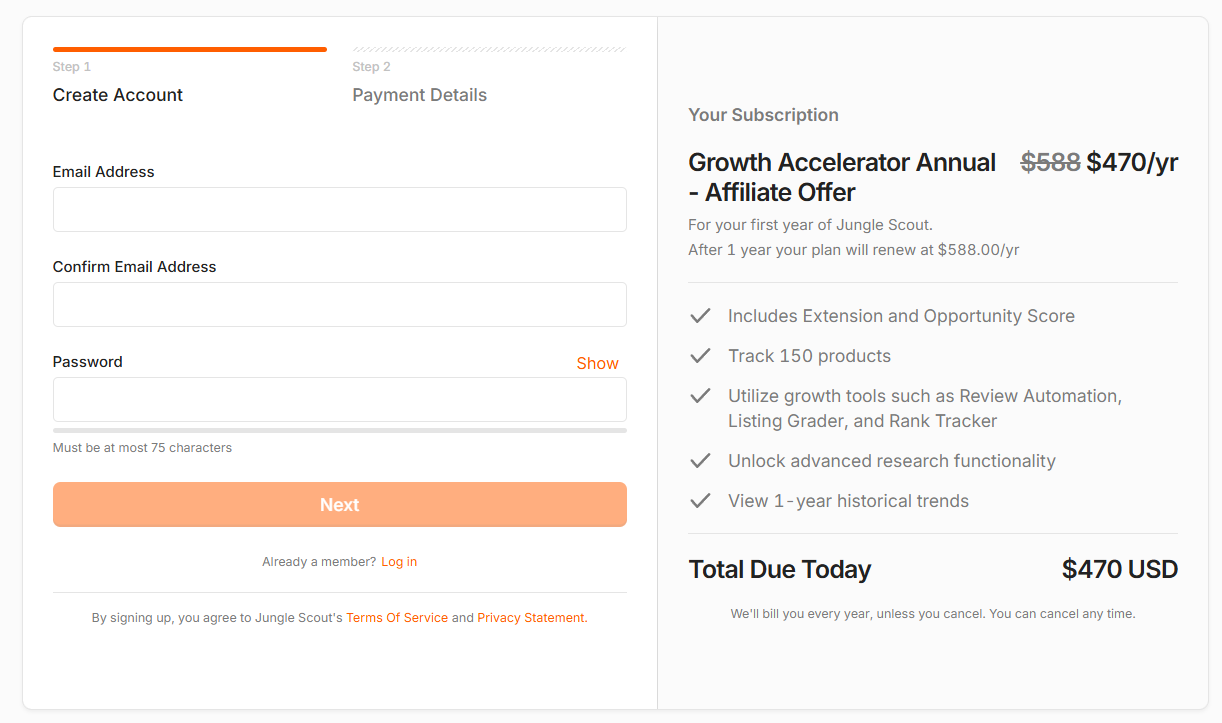Click the Email Address input field
1222x723 pixels.
pos(339,210)
